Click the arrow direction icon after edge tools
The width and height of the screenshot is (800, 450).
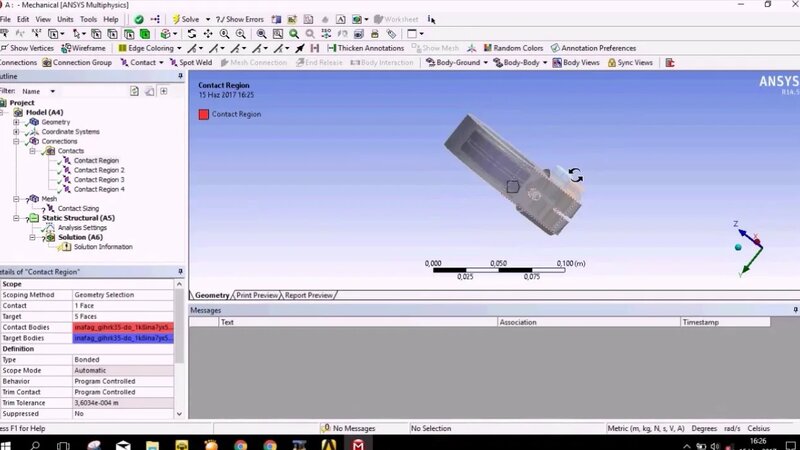[x=299, y=48]
